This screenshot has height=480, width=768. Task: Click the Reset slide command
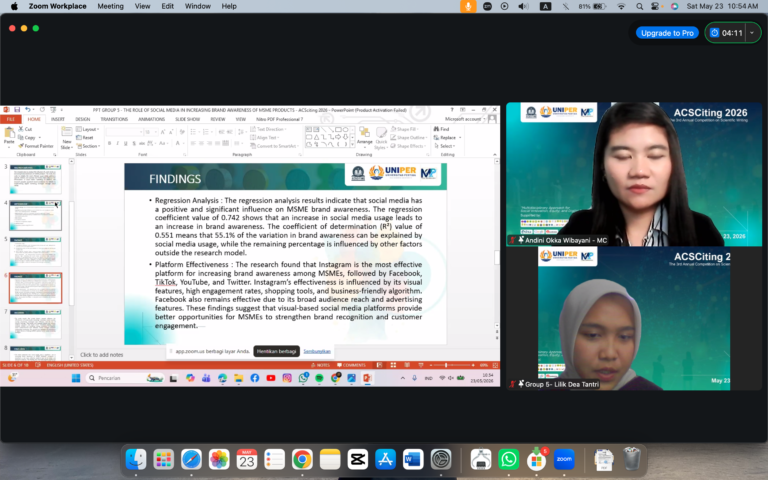point(85,138)
